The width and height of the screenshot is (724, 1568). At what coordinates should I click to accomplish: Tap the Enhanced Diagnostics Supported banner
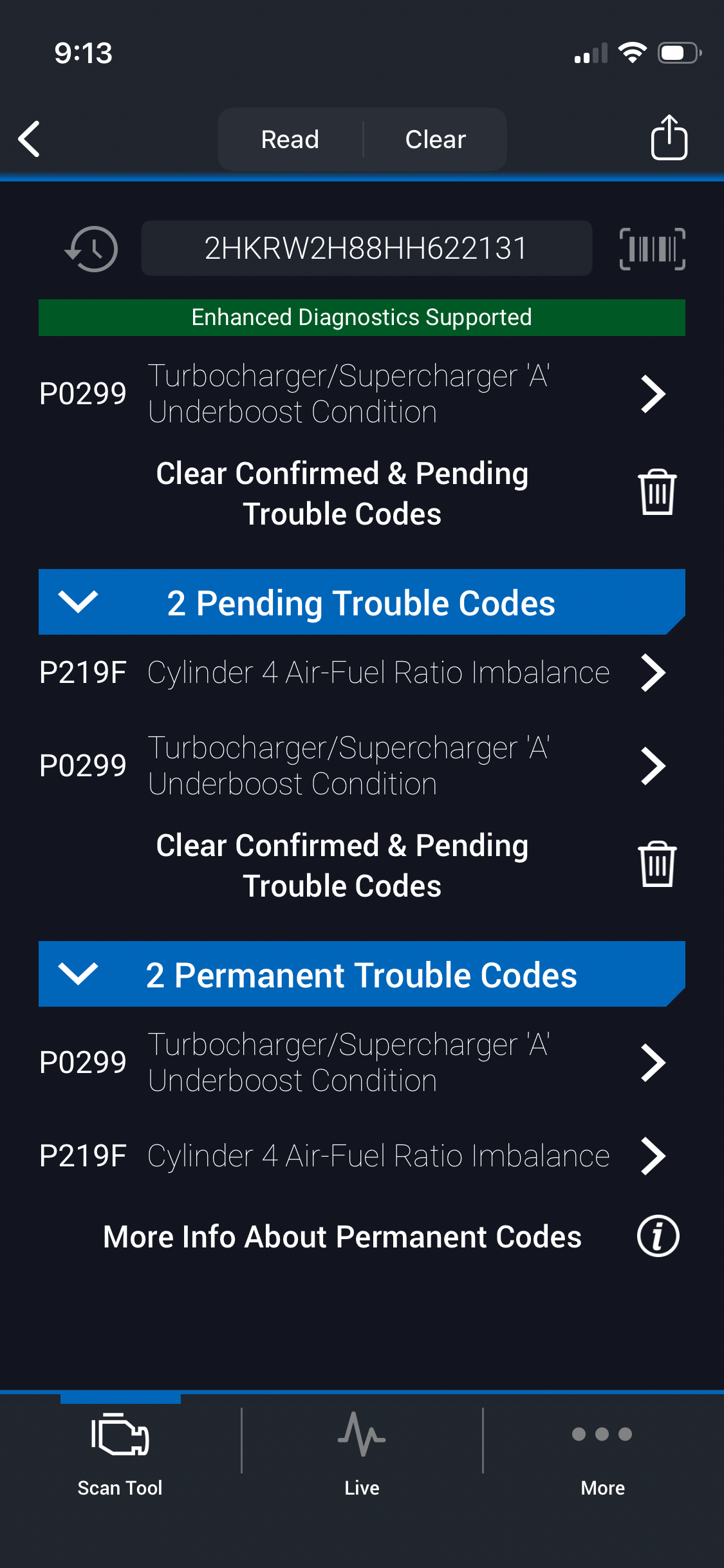(x=362, y=317)
